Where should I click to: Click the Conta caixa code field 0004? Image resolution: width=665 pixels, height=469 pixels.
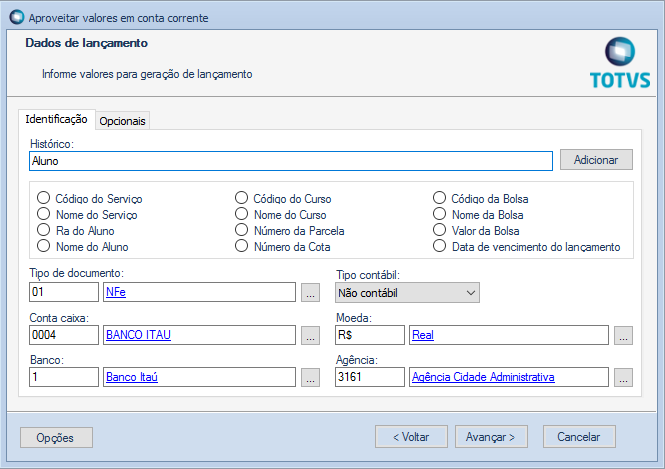click(x=64, y=335)
